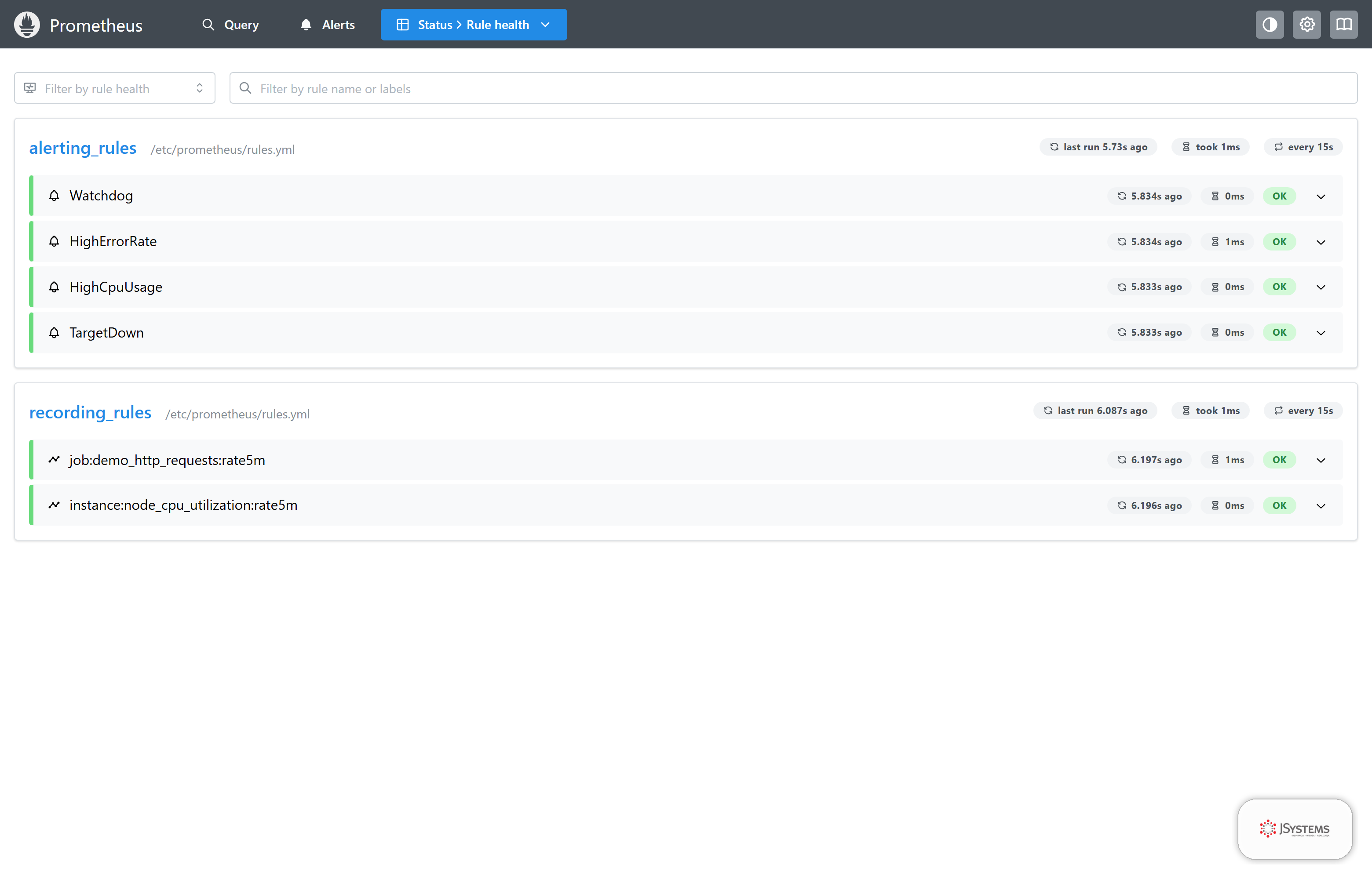Click the TargetDown OK health badge

point(1280,332)
